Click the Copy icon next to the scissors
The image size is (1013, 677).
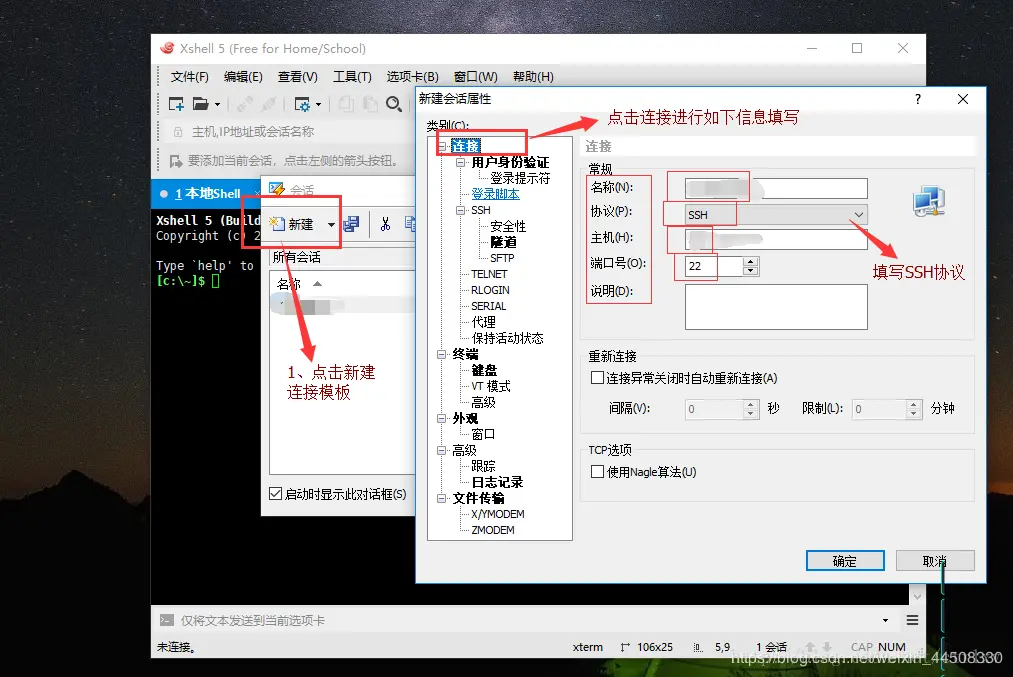coord(412,225)
